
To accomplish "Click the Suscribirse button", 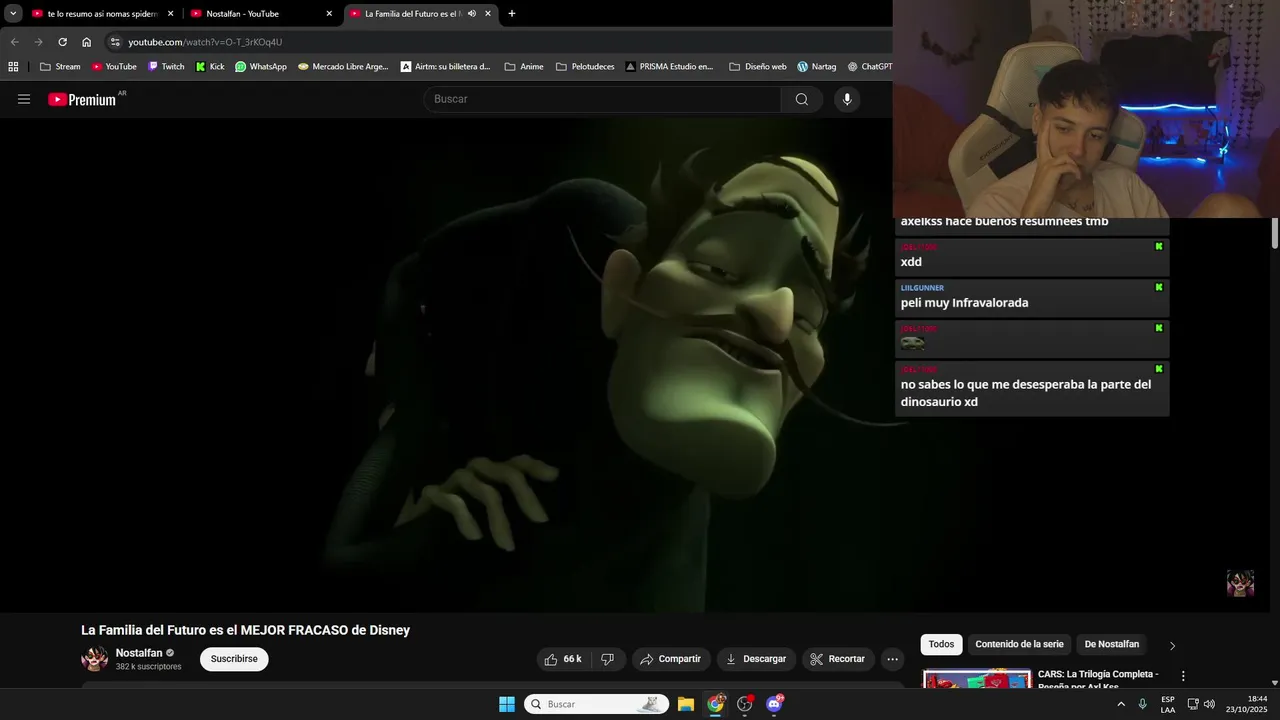I will [x=234, y=659].
